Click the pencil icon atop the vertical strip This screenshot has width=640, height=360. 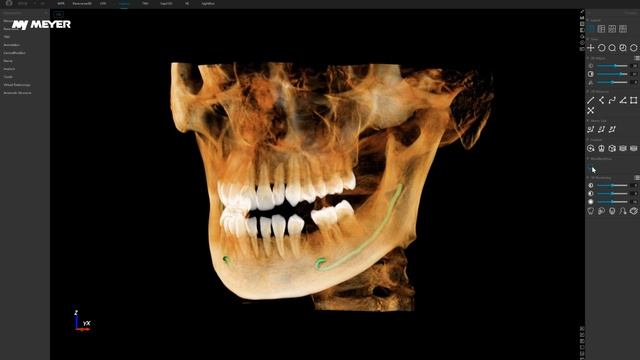pyautogui.click(x=582, y=12)
